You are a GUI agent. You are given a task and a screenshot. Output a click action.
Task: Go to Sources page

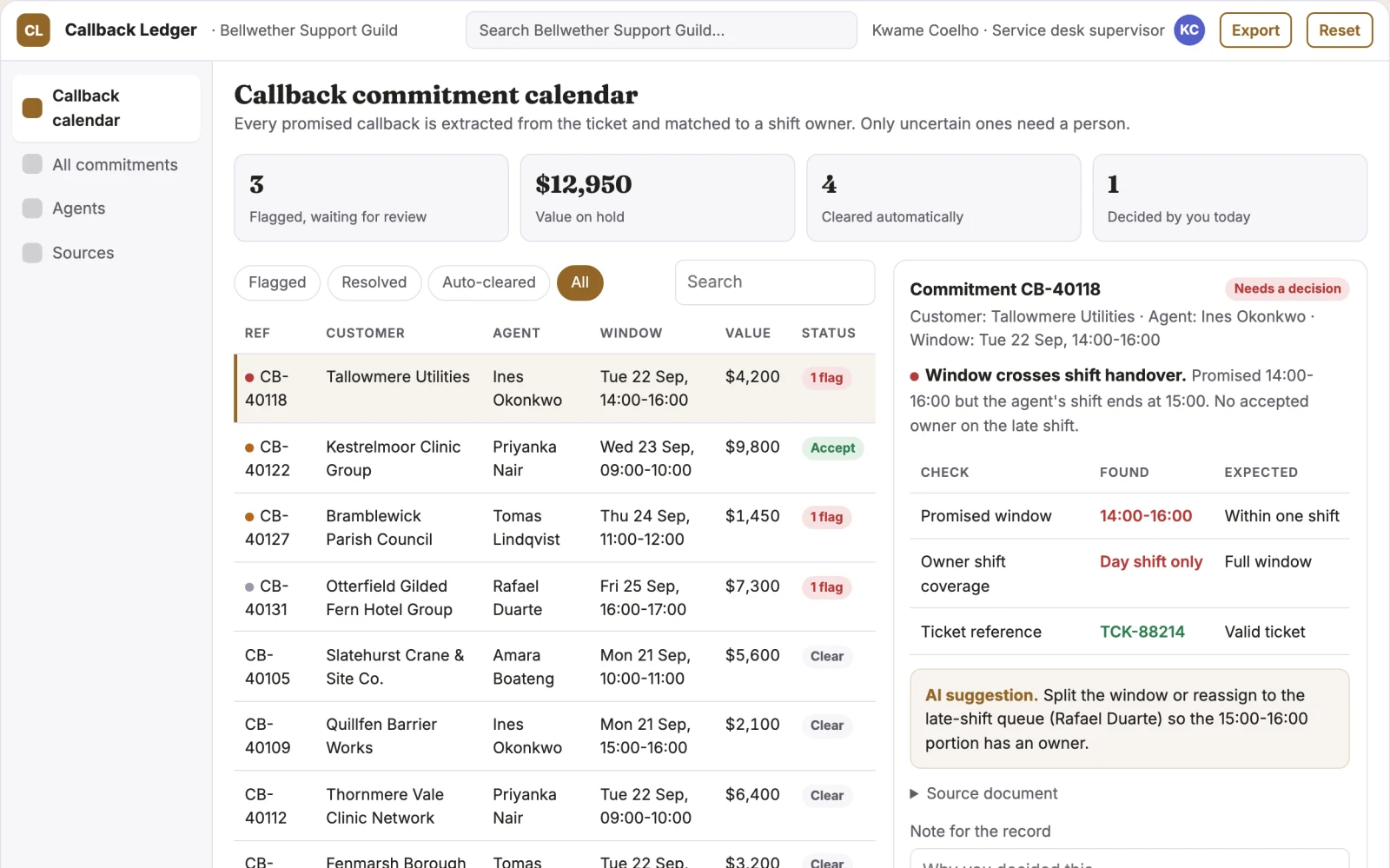point(106,253)
